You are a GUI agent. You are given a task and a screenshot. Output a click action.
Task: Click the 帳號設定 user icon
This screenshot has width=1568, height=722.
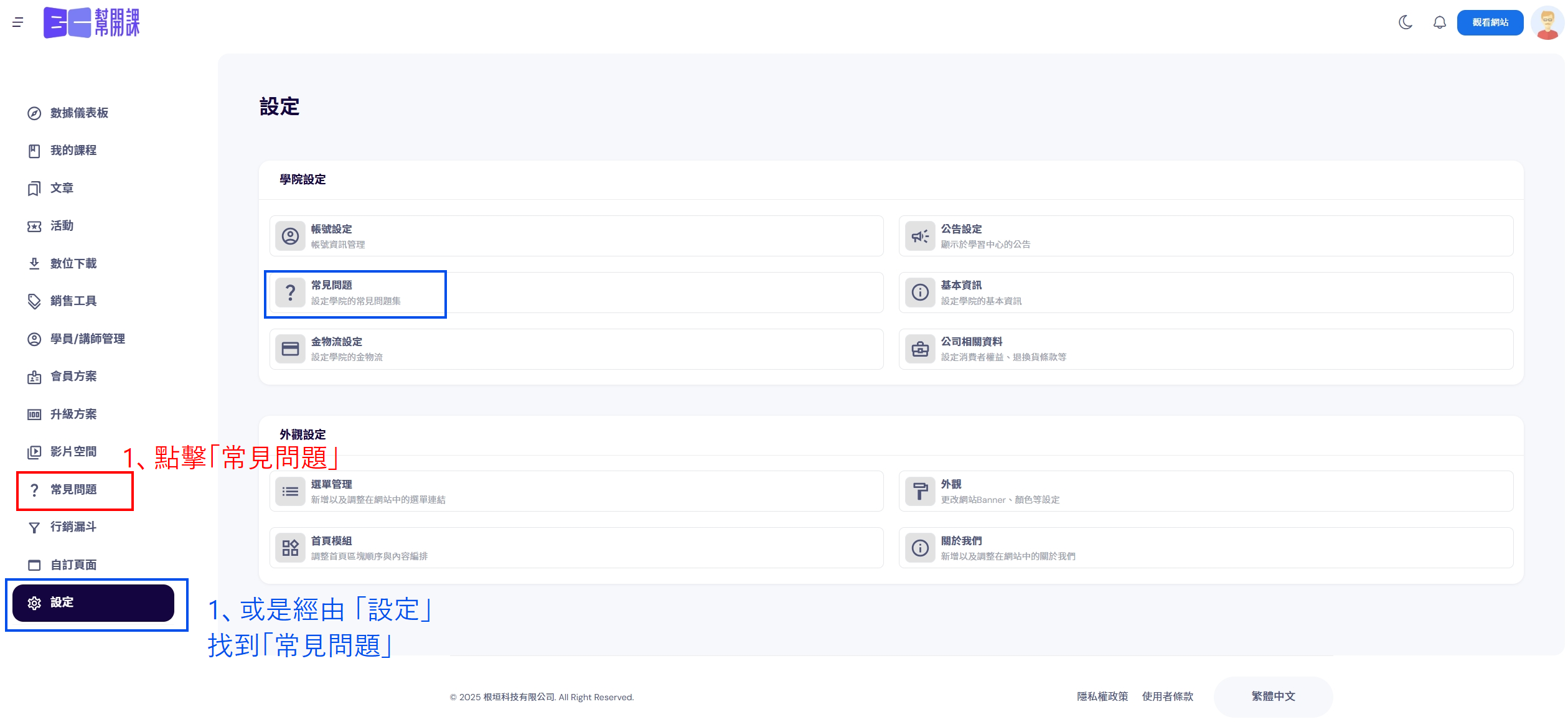[x=290, y=236]
